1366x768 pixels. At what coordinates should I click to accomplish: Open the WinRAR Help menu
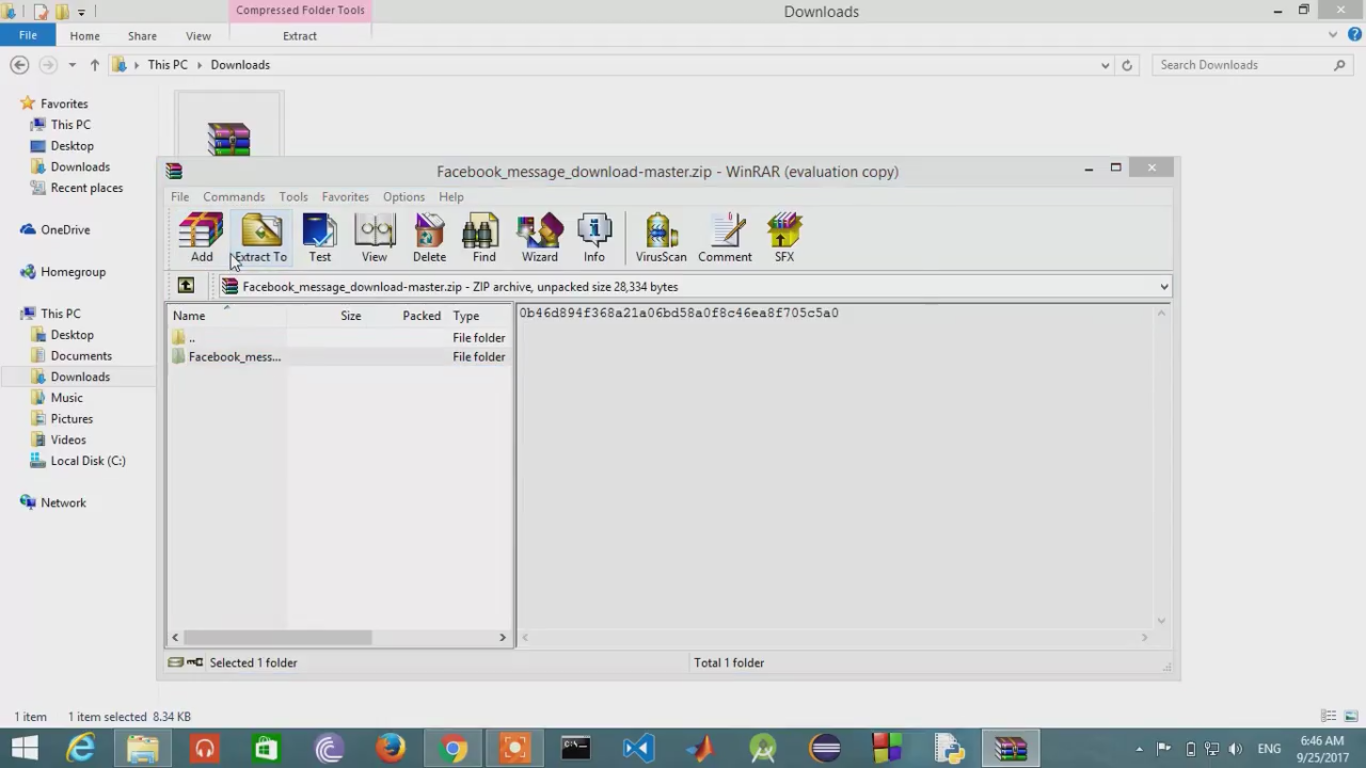pos(451,197)
